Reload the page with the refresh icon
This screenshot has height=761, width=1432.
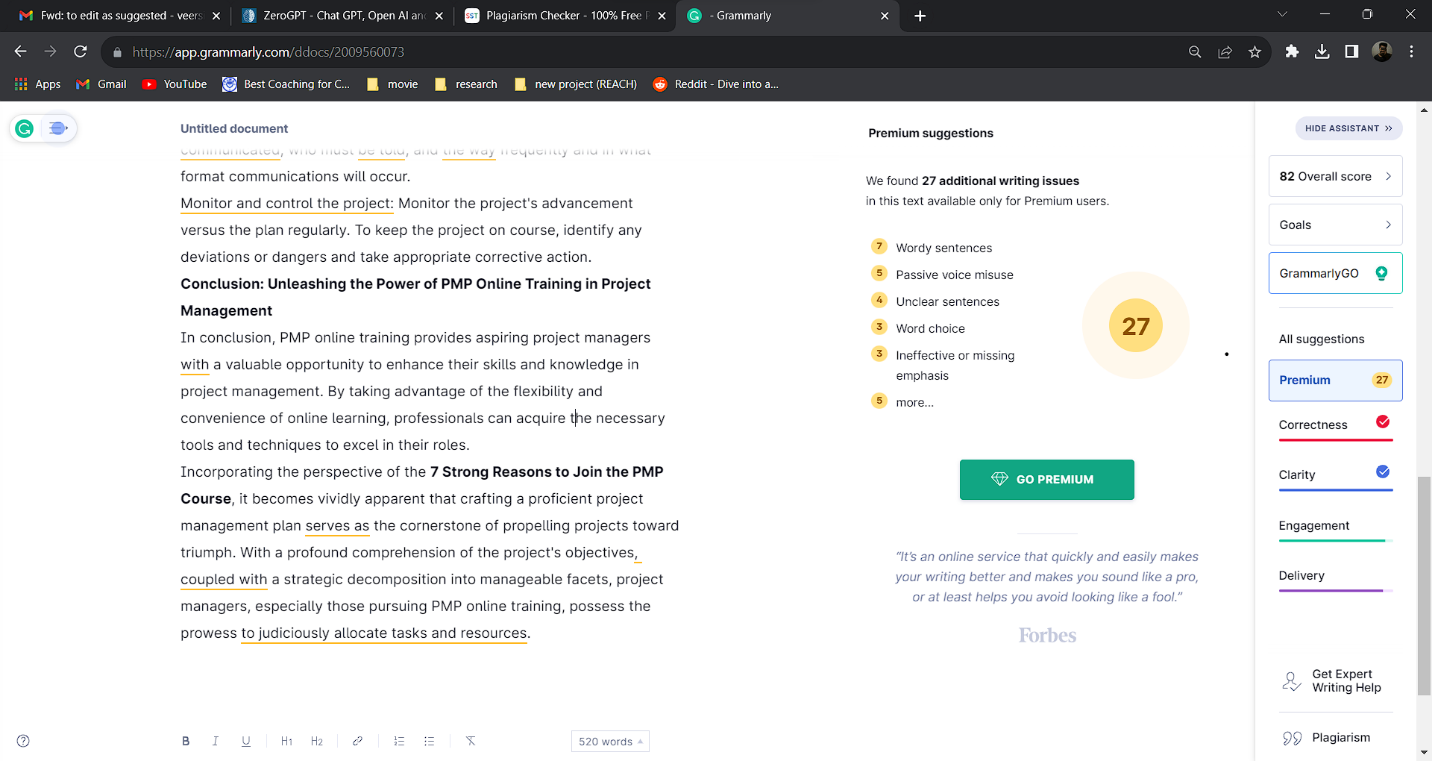pos(81,52)
